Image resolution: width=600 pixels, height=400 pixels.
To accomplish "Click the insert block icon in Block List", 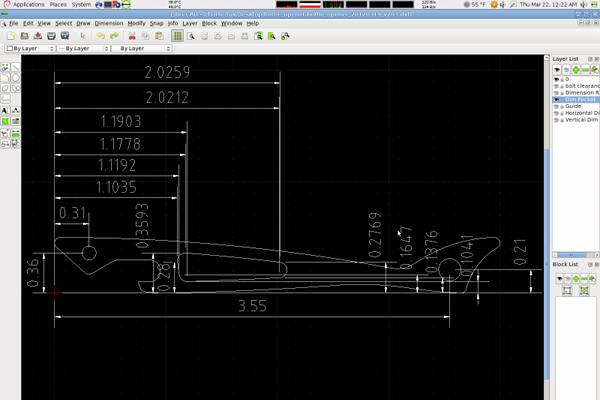I will click(x=584, y=291).
